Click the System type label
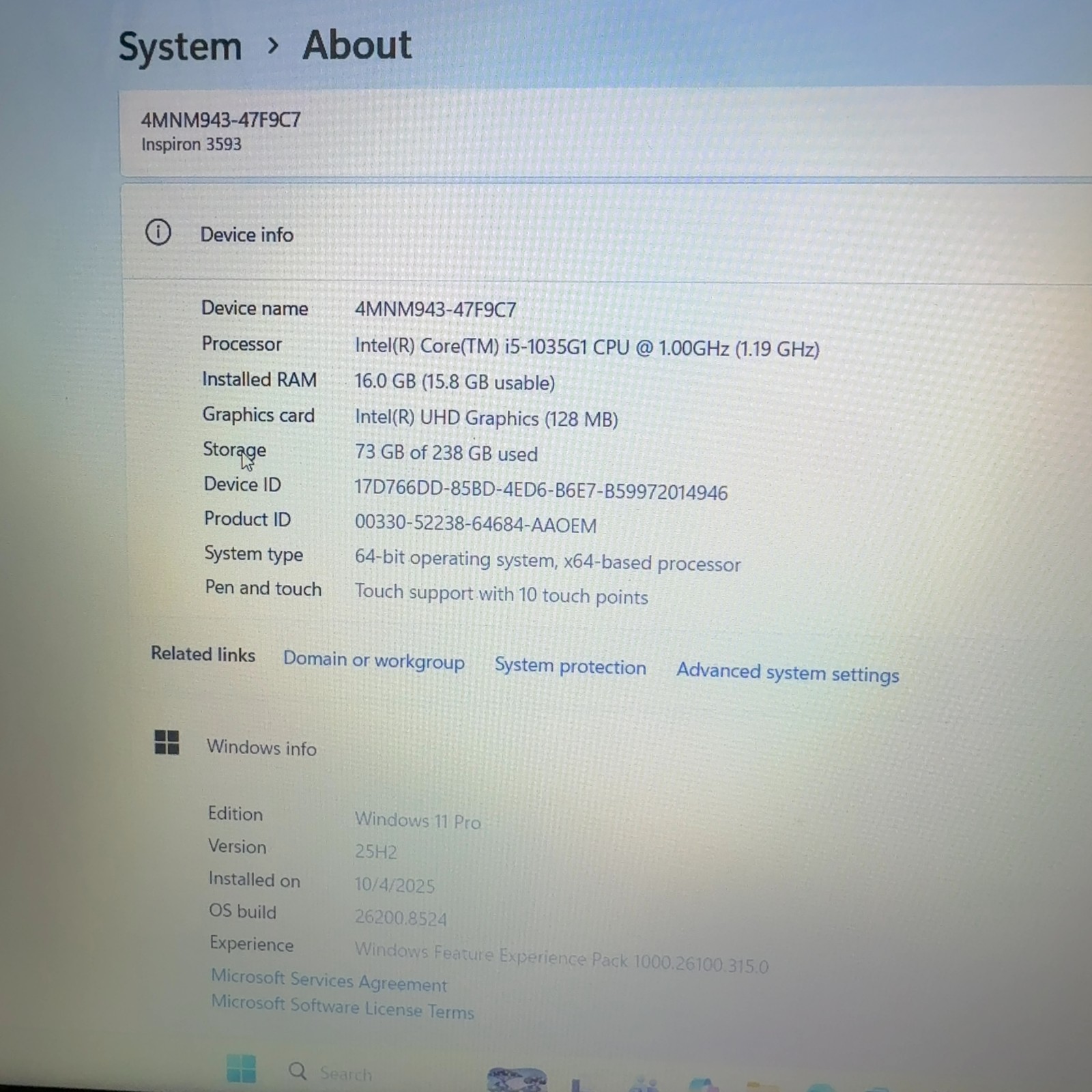The height and width of the screenshot is (1092, 1092). tap(254, 554)
